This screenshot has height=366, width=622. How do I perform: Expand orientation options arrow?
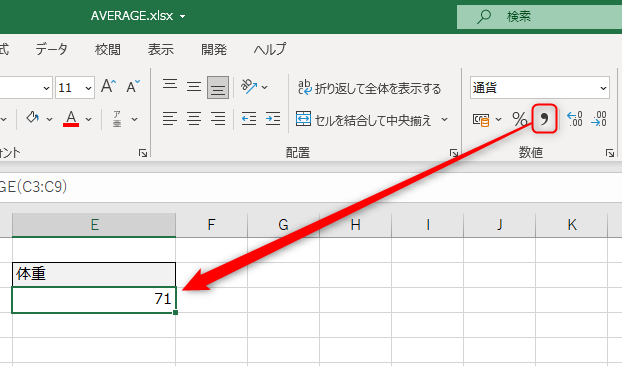pos(265,87)
